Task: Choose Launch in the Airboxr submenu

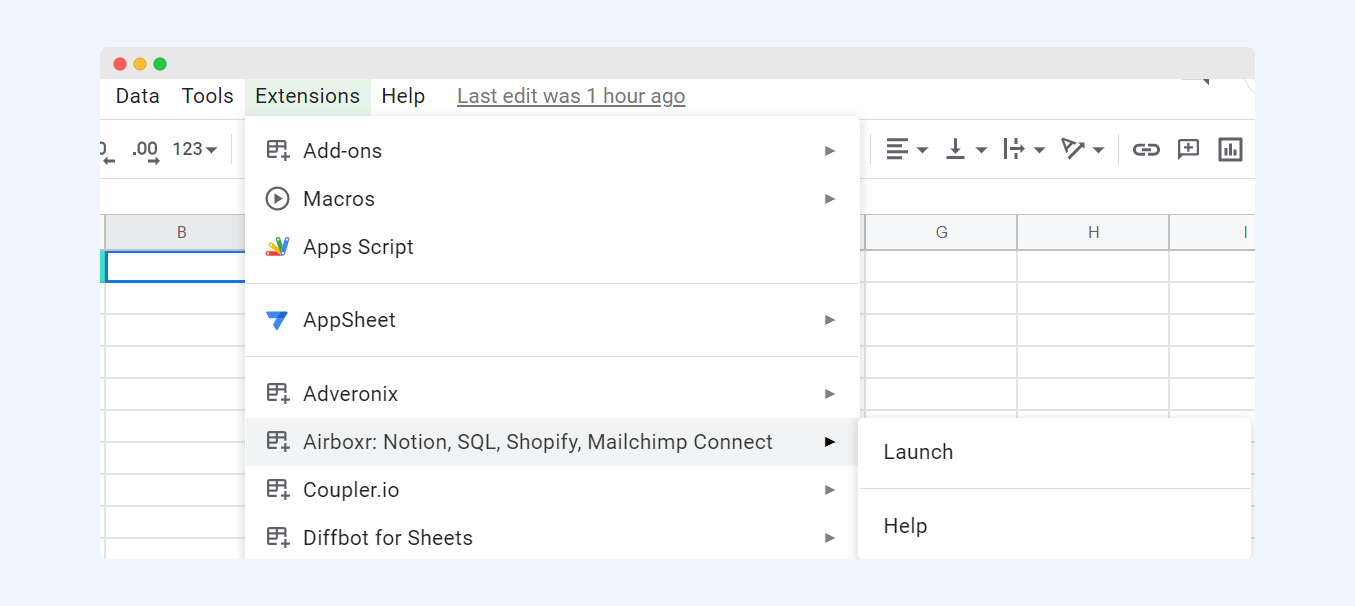Action: tap(1055, 452)
